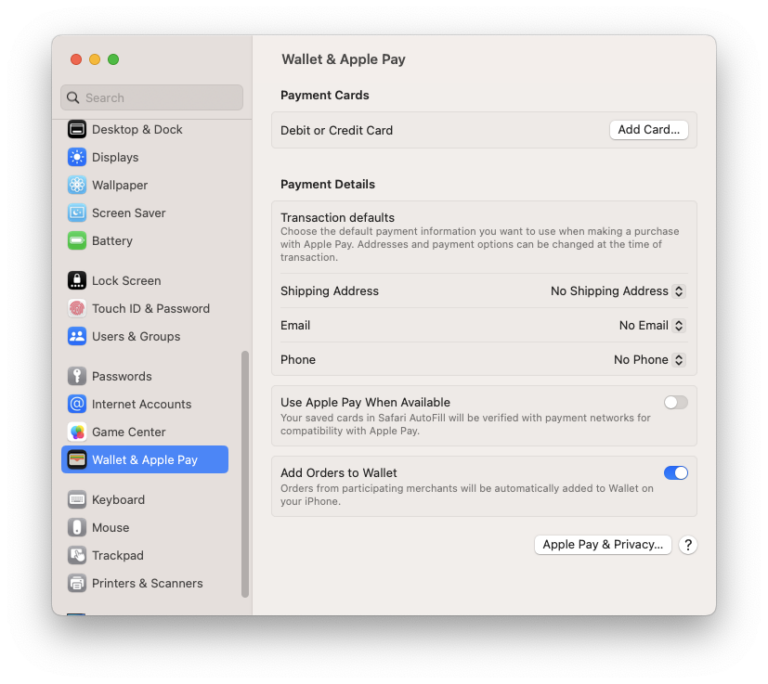Click the Screen Saver icon
This screenshot has height=684, width=768.
point(77,213)
